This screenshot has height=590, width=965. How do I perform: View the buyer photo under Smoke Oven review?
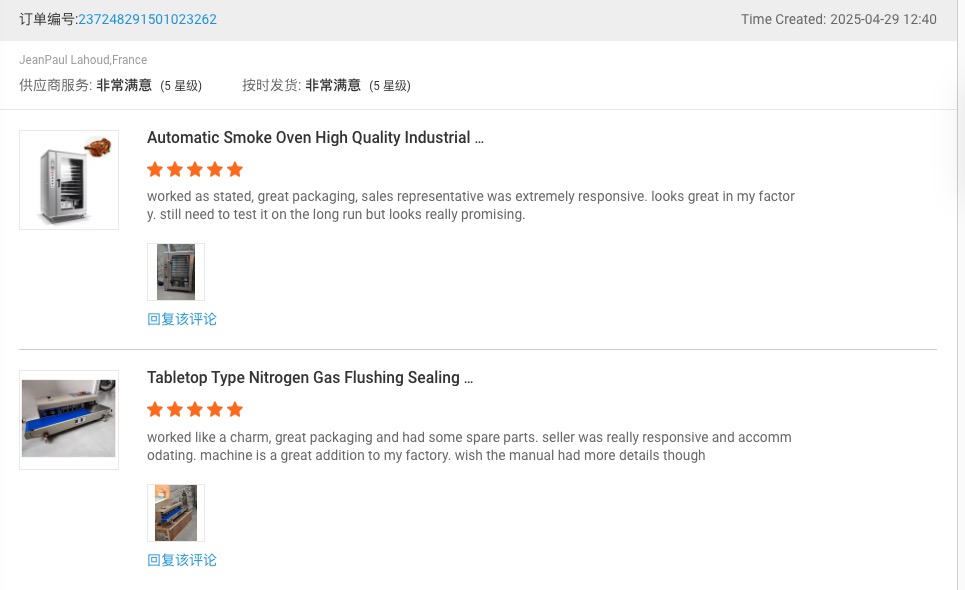click(176, 272)
